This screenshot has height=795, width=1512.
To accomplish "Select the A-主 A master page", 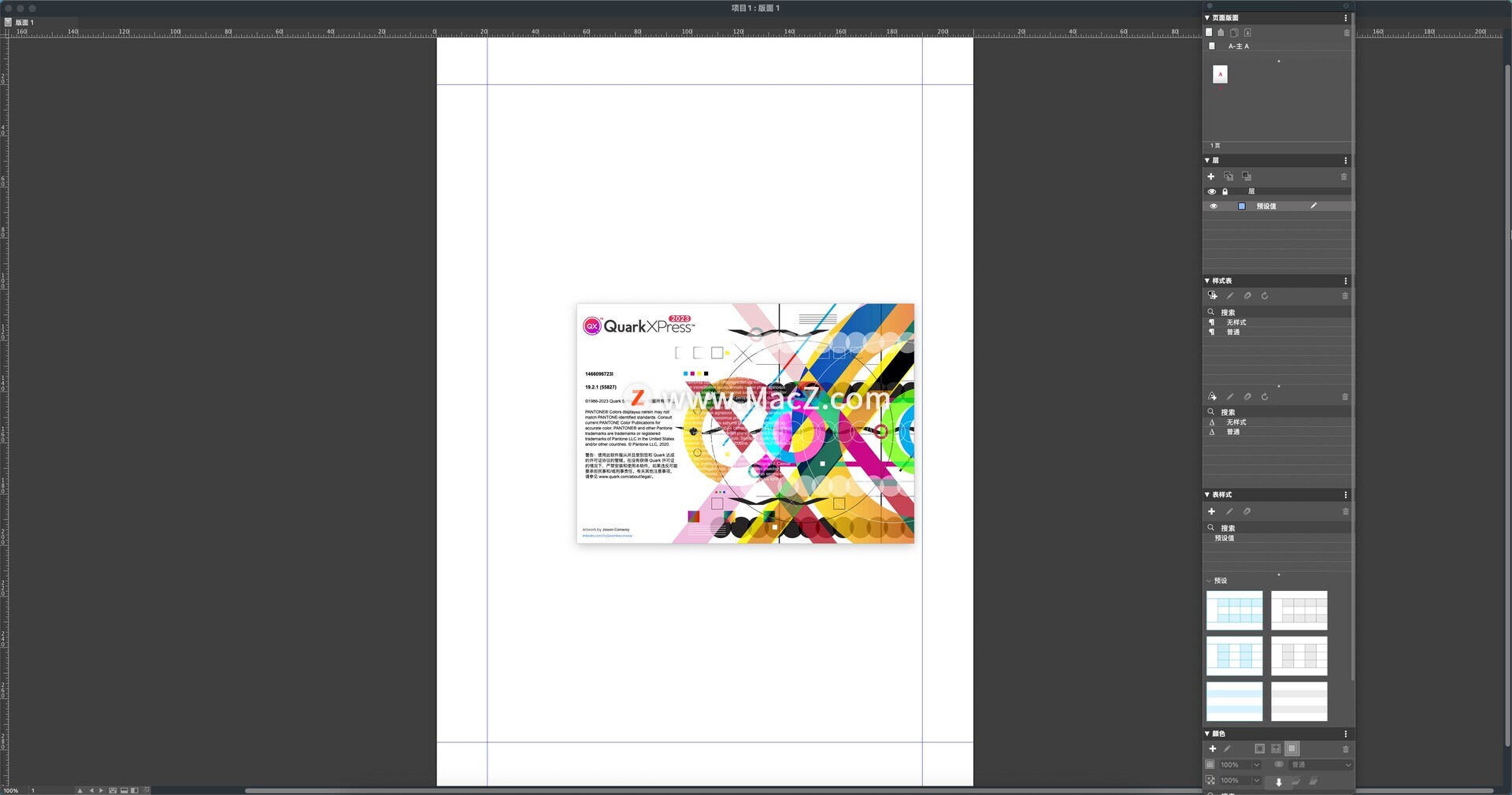I will 1238,46.
